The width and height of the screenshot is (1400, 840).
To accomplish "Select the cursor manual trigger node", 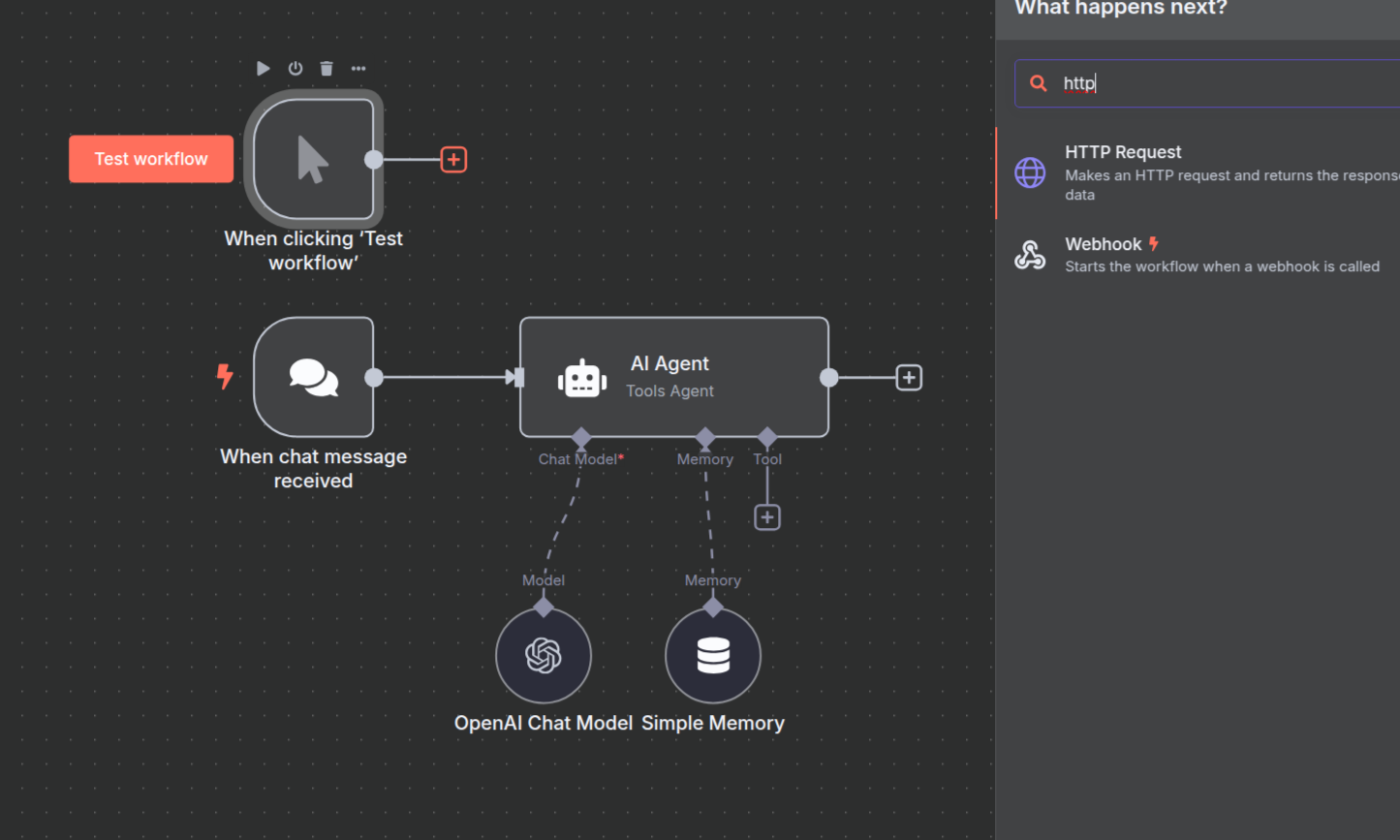I will 313,159.
